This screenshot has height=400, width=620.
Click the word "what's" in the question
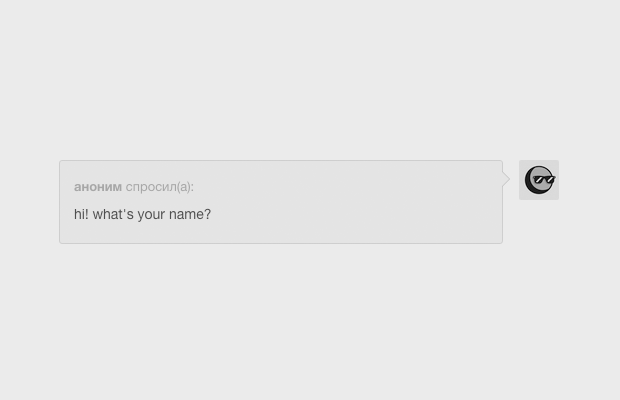coord(113,214)
